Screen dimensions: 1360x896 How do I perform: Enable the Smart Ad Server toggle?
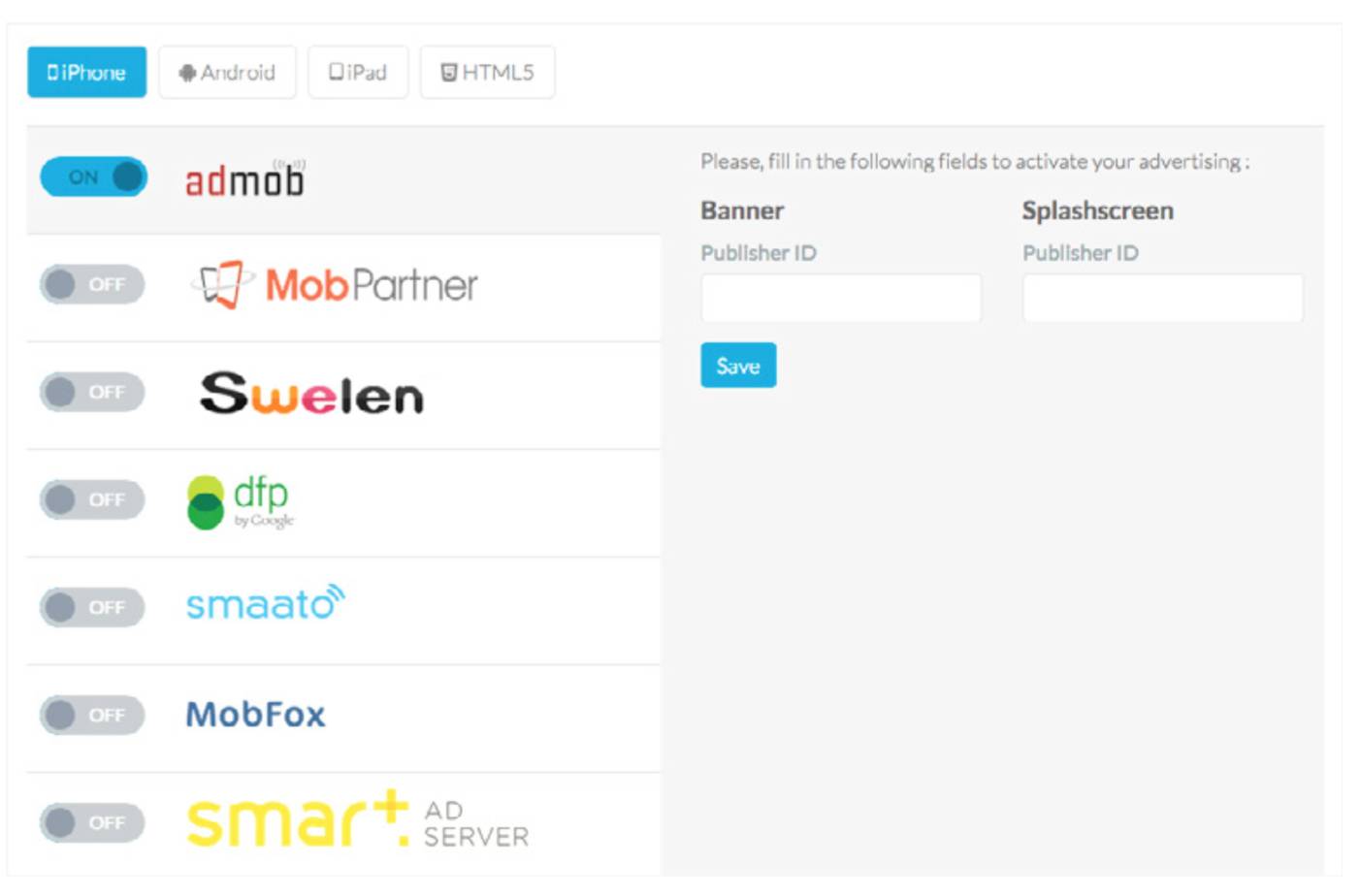[92, 823]
